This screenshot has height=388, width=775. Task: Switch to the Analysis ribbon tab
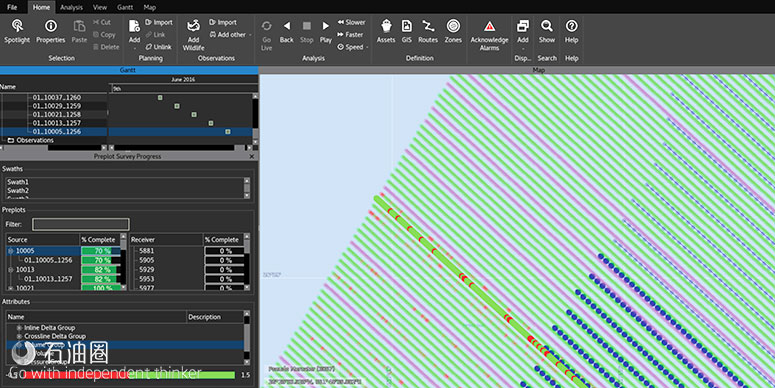pos(72,7)
